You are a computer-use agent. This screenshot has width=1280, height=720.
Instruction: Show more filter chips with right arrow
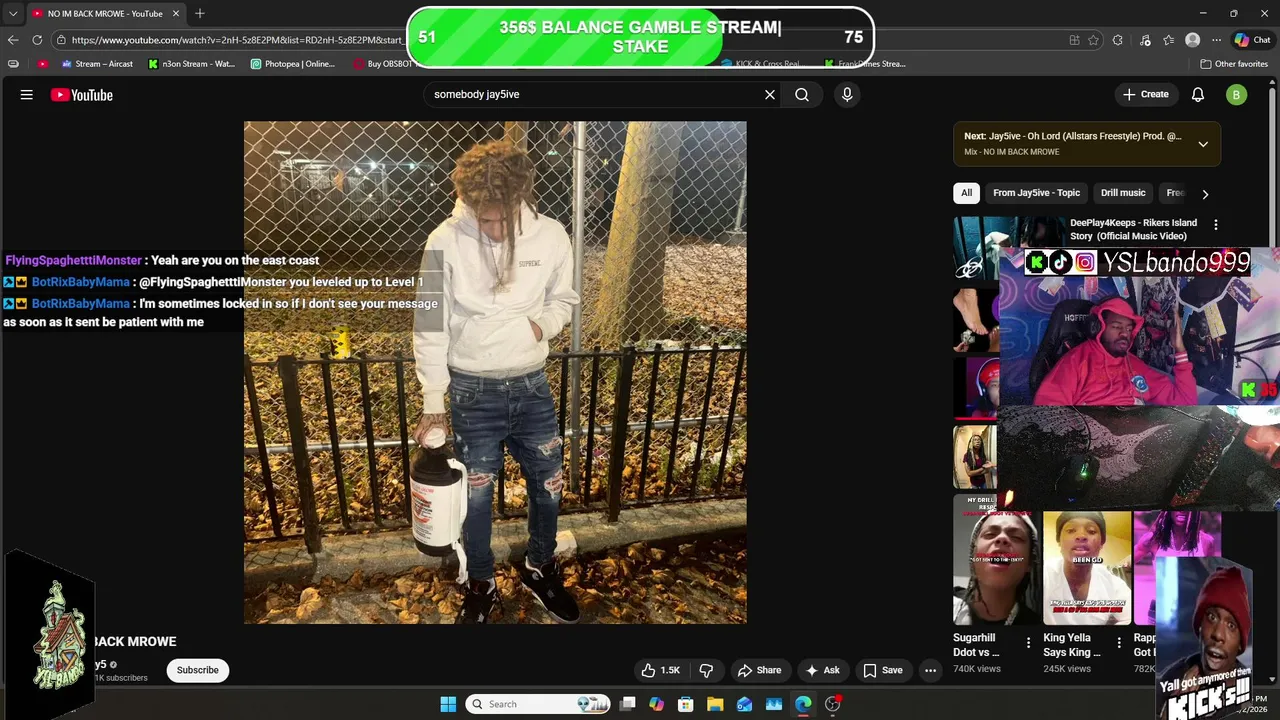(x=1205, y=194)
